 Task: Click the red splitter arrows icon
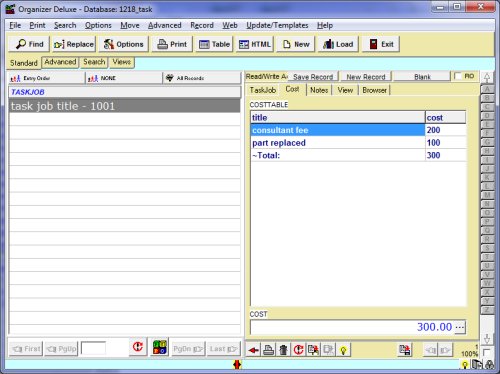[237, 365]
